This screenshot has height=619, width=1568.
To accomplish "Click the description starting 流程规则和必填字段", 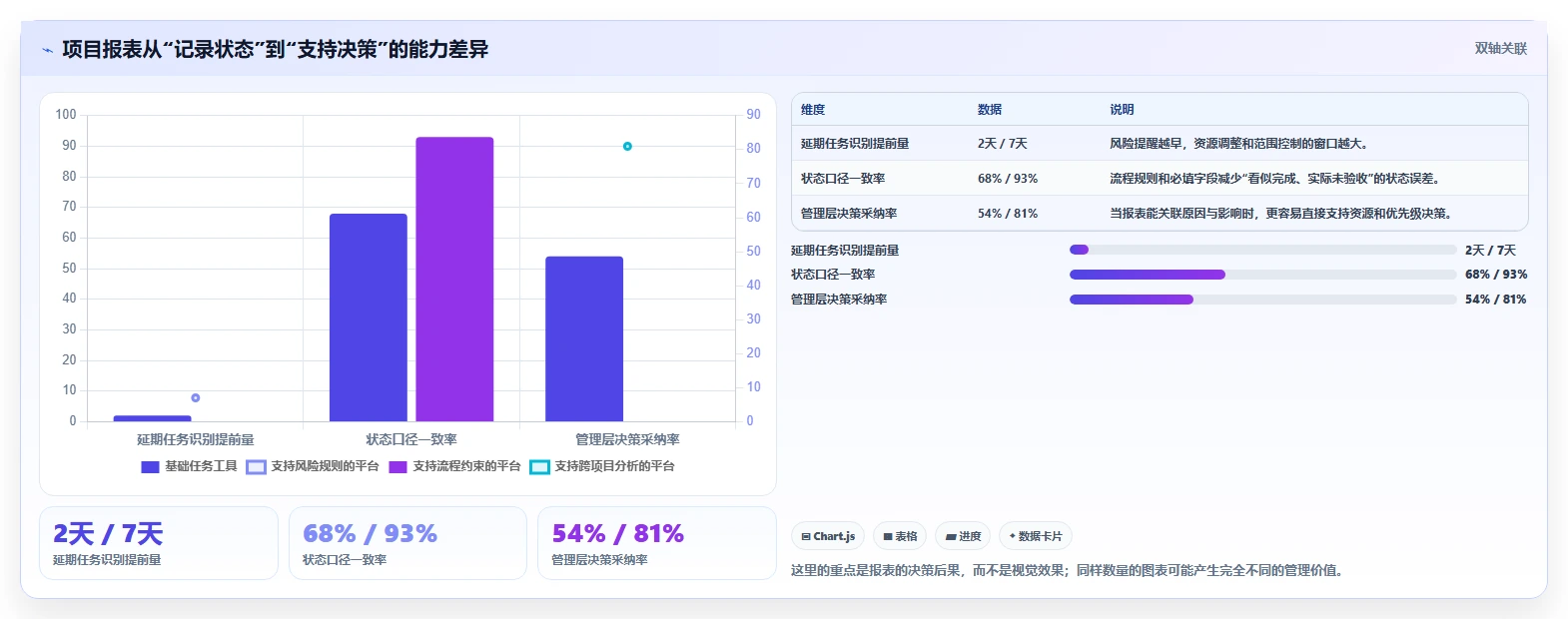I will pyautogui.click(x=1275, y=179).
